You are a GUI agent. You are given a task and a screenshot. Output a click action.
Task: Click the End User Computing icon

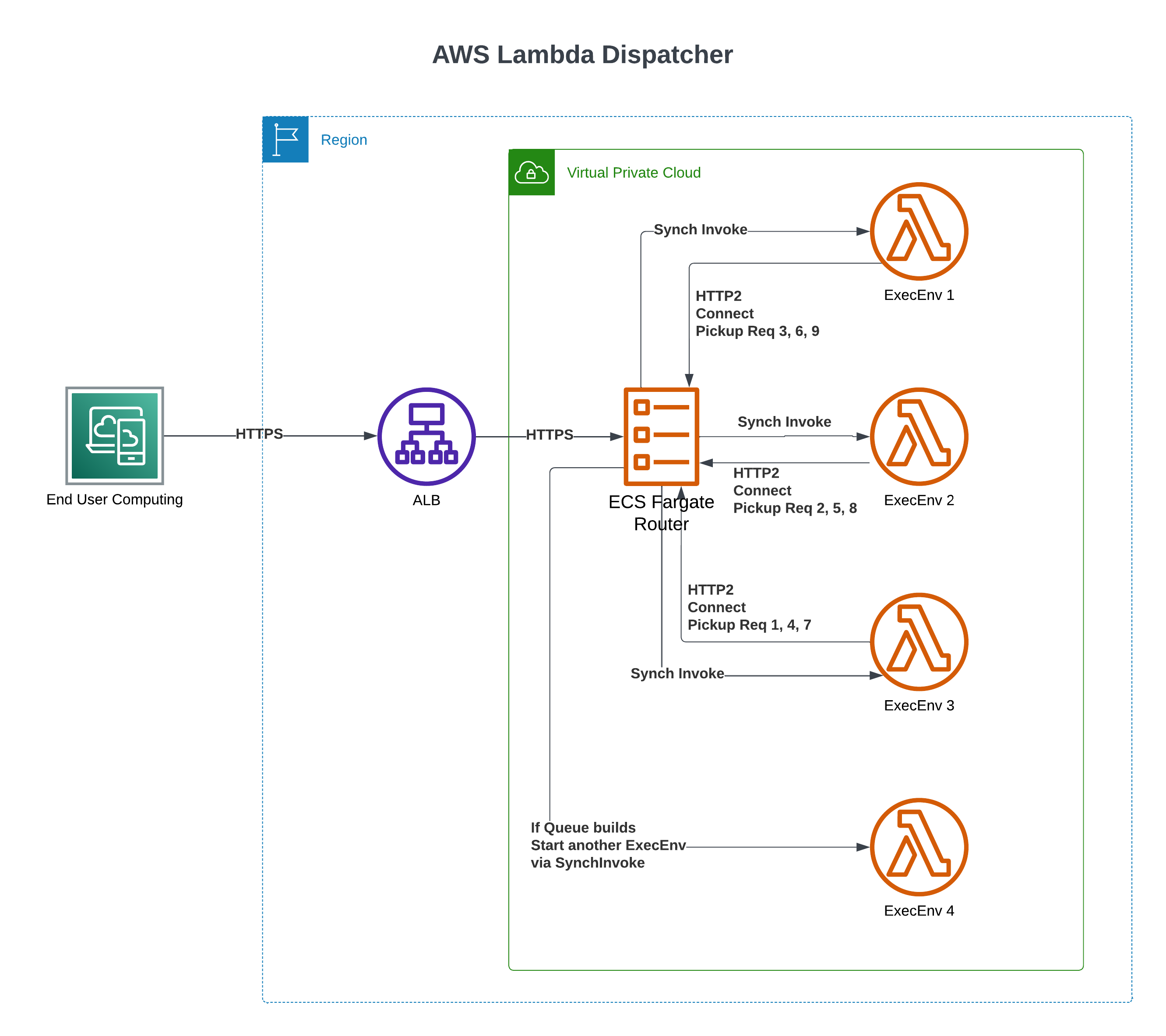tap(115, 435)
